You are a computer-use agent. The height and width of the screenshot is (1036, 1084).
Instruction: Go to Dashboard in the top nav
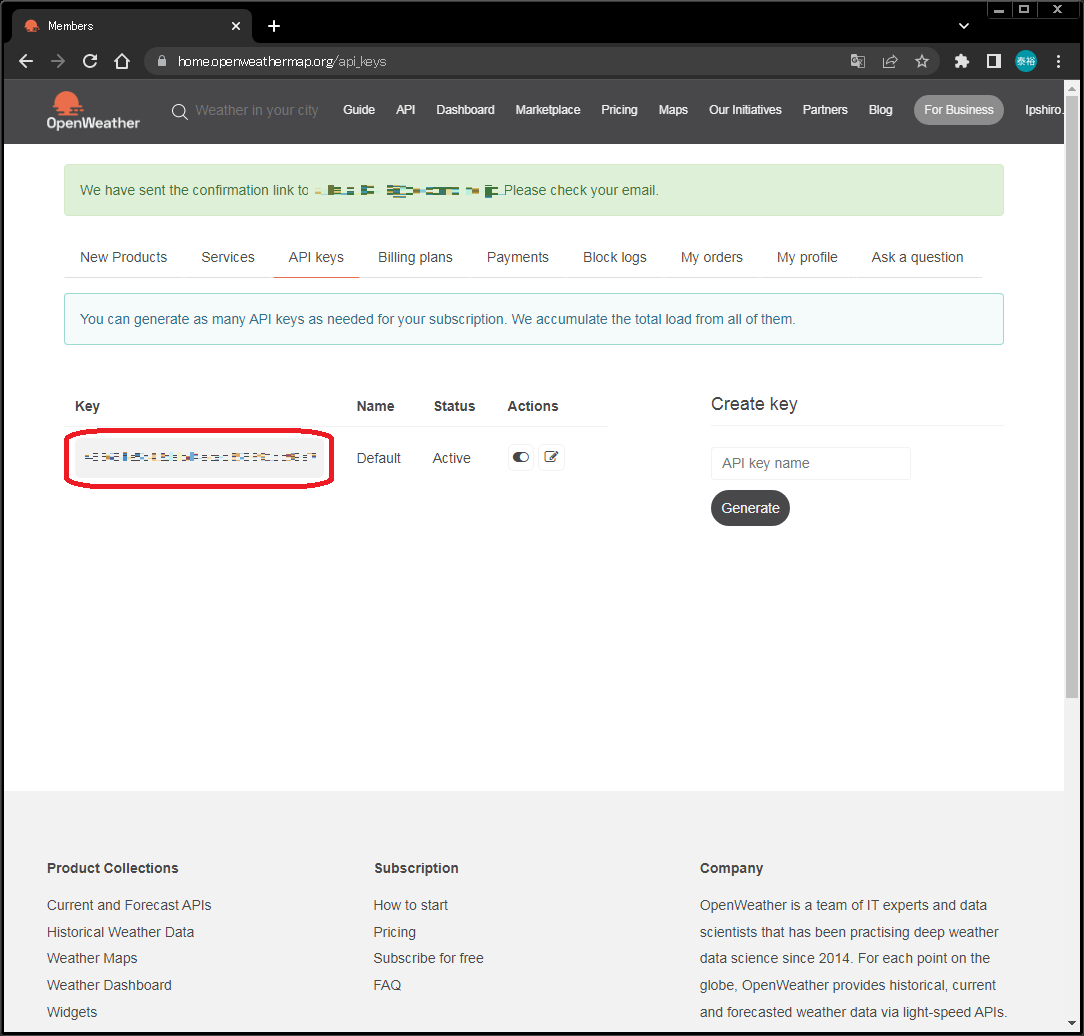point(465,110)
